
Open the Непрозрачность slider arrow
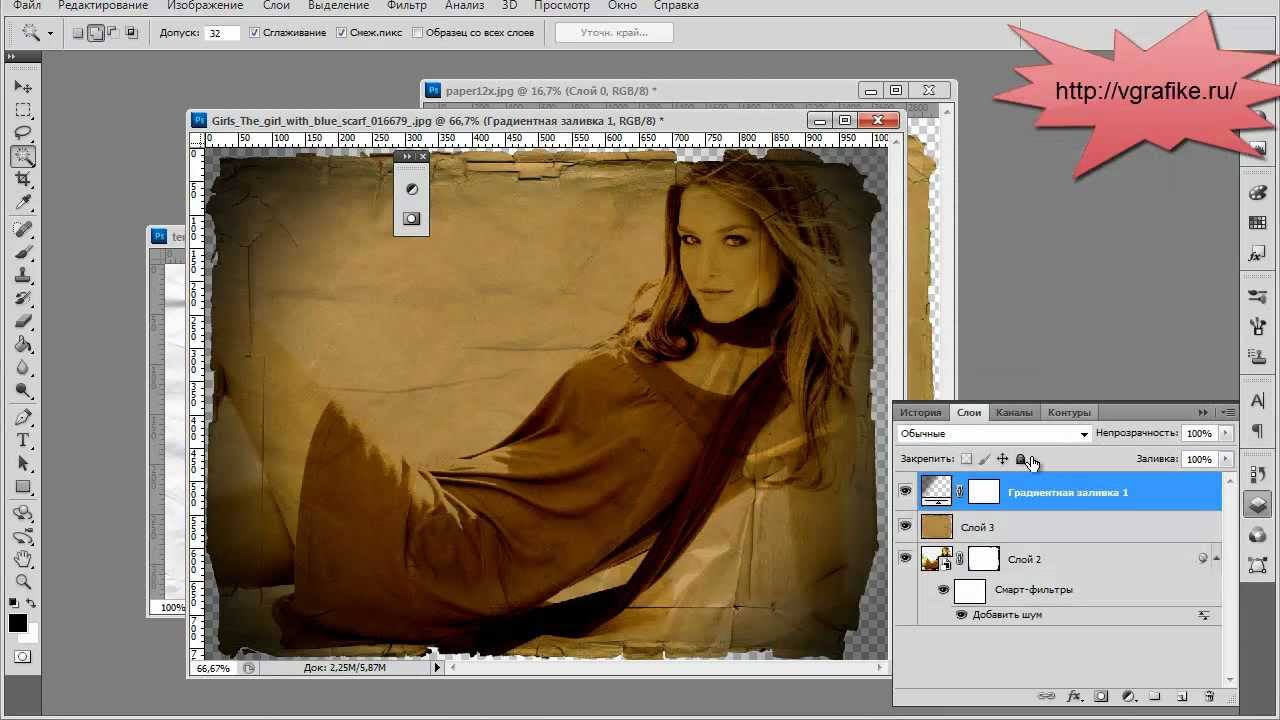1226,434
